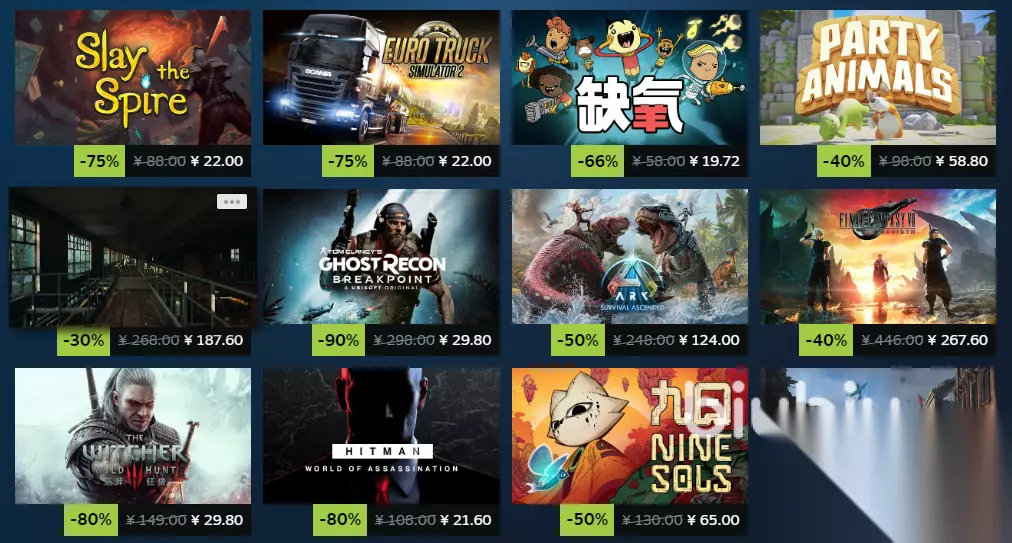Screen dimensions: 1012x543
Task: Open the Party Animals game tile
Action: [878, 77]
